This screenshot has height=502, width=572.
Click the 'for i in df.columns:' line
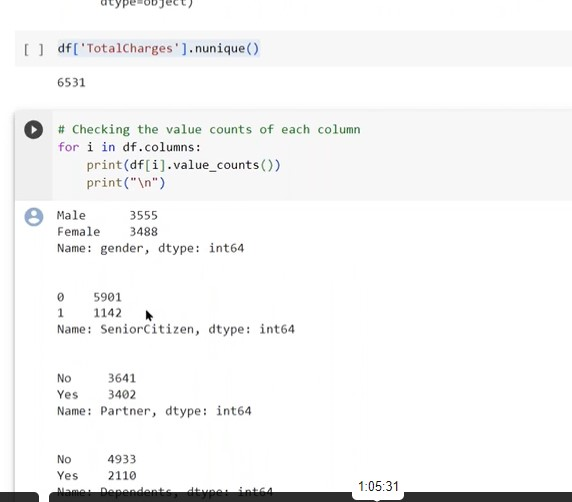pyautogui.click(x=129, y=147)
